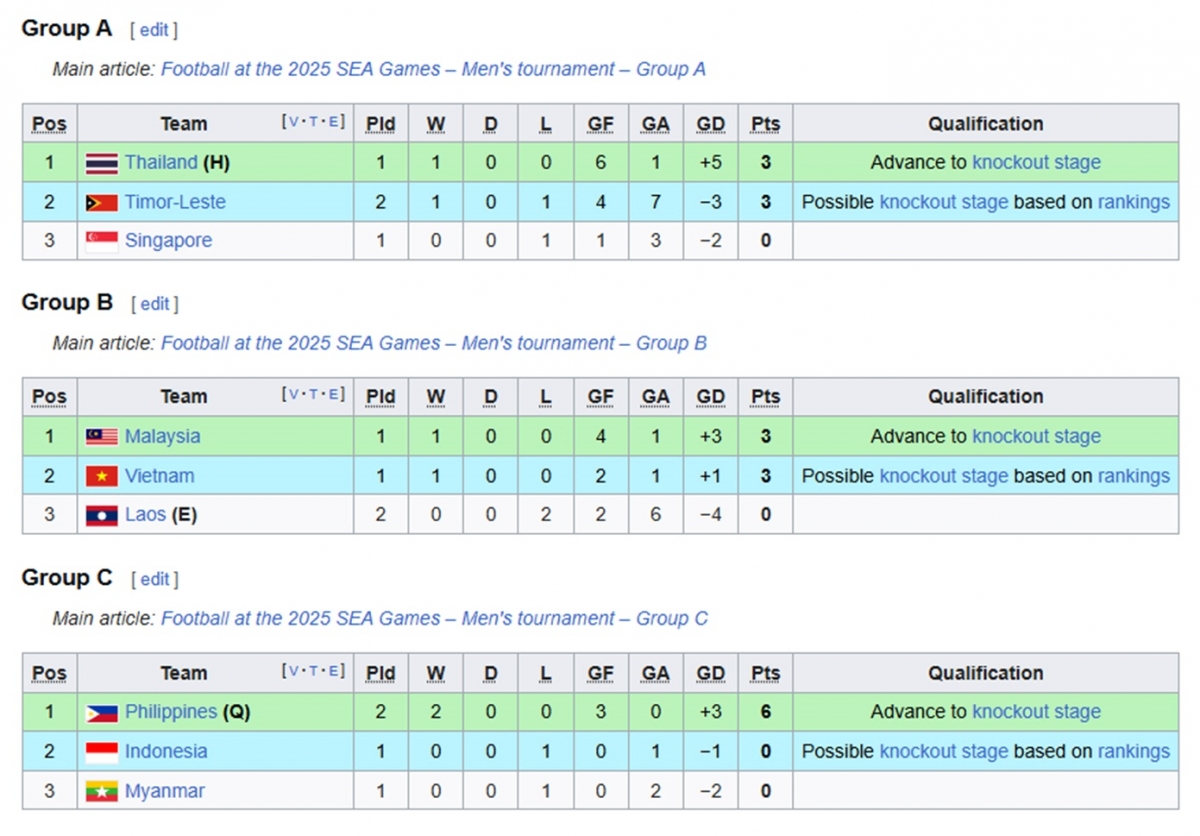Click the Philippines flag icon
This screenshot has width=1200, height=836.
pos(102,713)
